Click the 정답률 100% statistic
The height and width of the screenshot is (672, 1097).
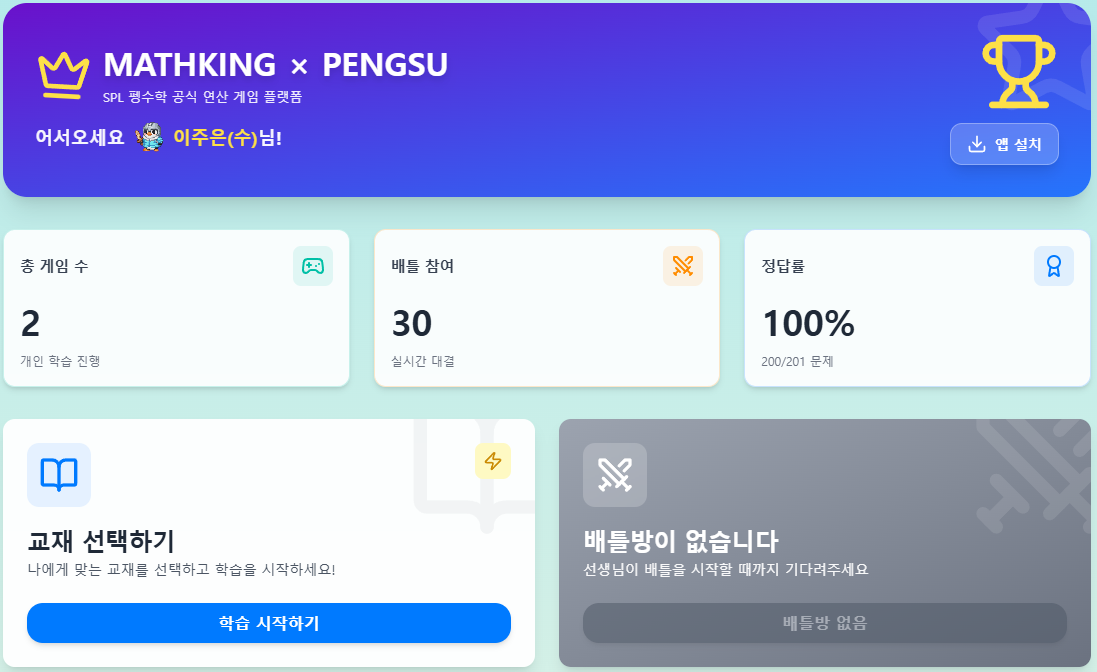(x=806, y=324)
